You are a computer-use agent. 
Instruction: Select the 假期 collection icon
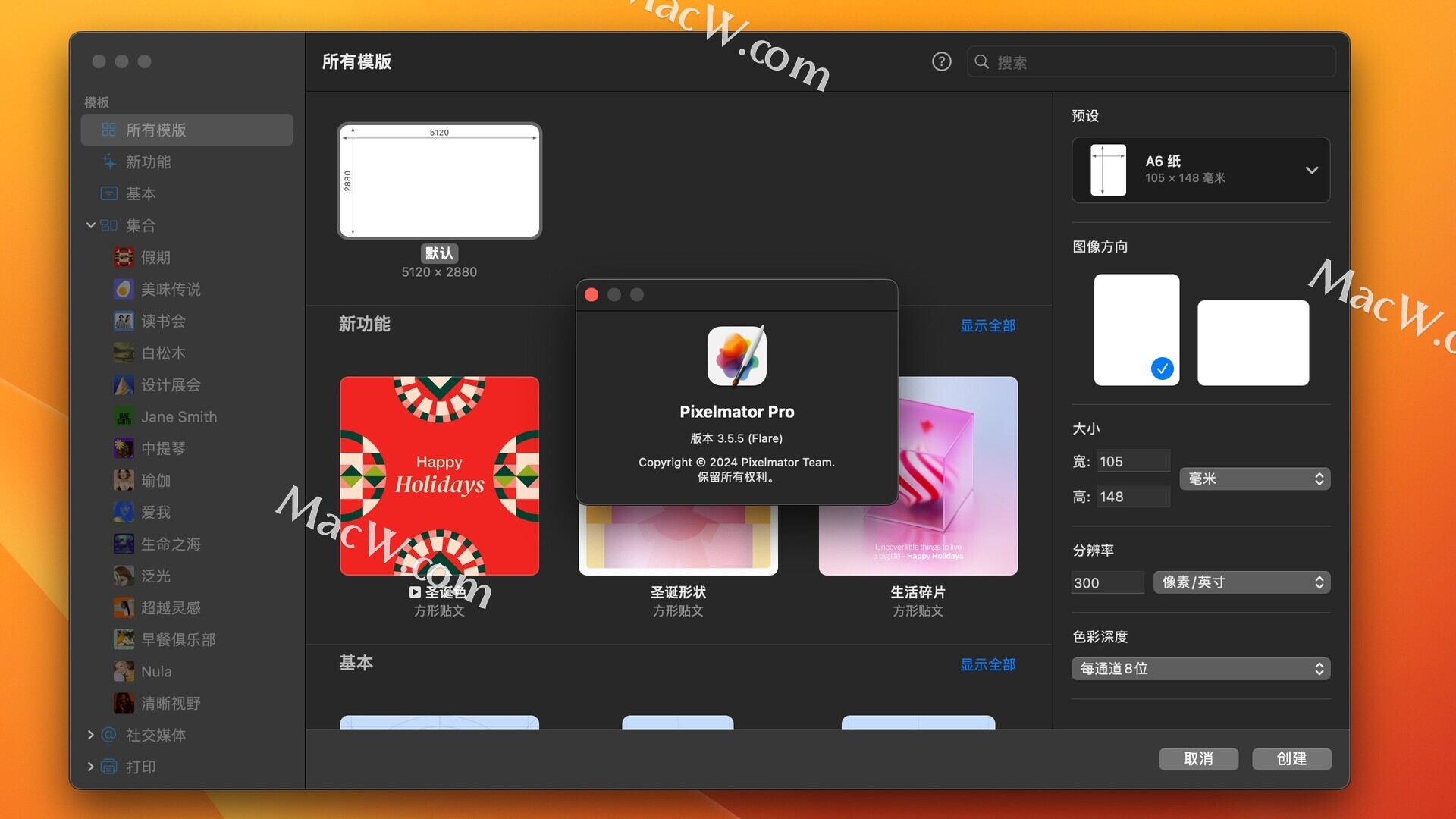(124, 257)
